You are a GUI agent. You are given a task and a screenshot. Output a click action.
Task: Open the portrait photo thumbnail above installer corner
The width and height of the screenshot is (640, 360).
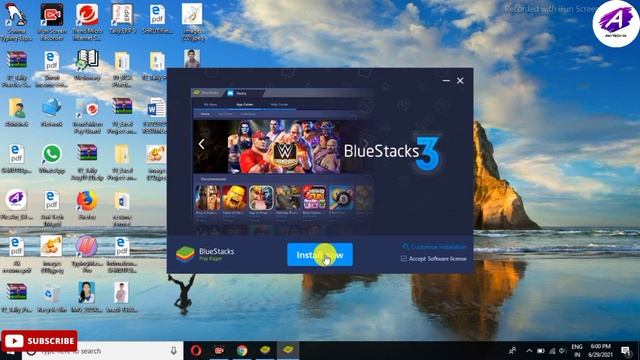[x=192, y=58]
